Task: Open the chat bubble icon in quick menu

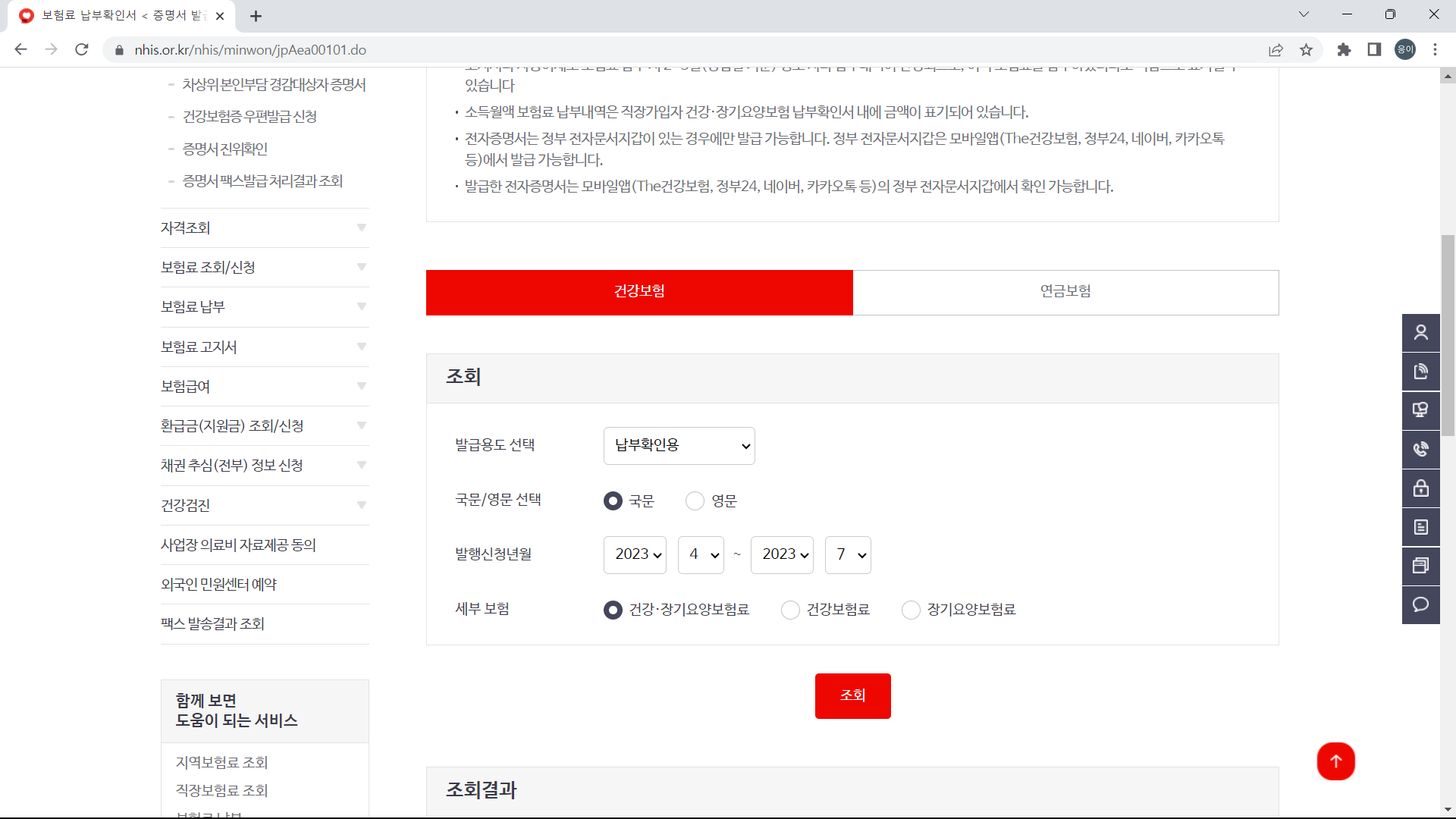Action: coord(1421,604)
